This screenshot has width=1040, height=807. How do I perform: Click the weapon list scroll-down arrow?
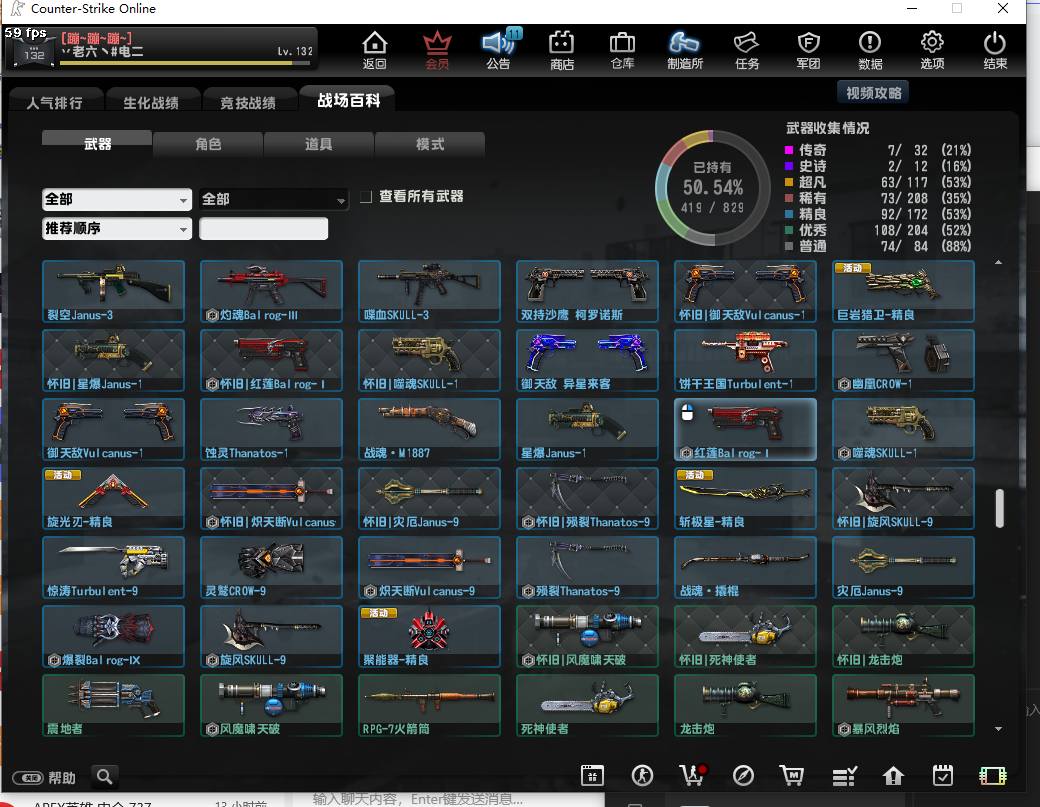click(x=998, y=729)
